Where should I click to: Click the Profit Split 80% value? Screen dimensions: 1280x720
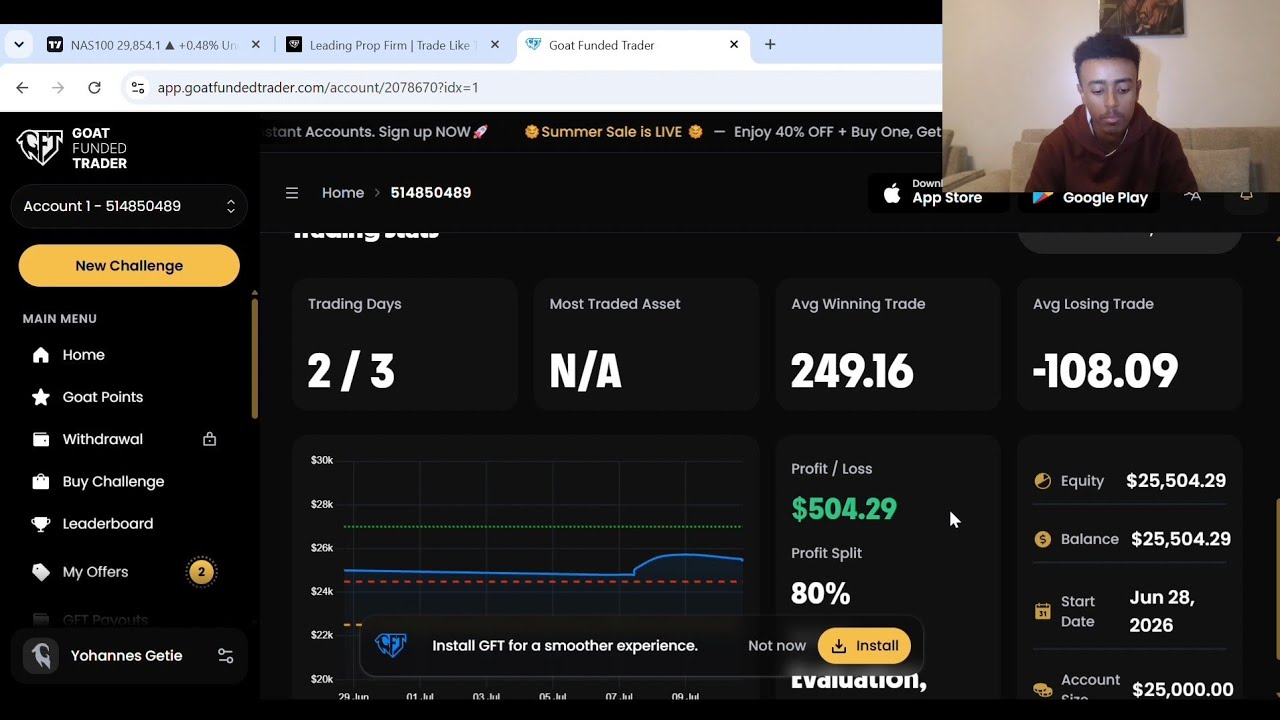(821, 594)
